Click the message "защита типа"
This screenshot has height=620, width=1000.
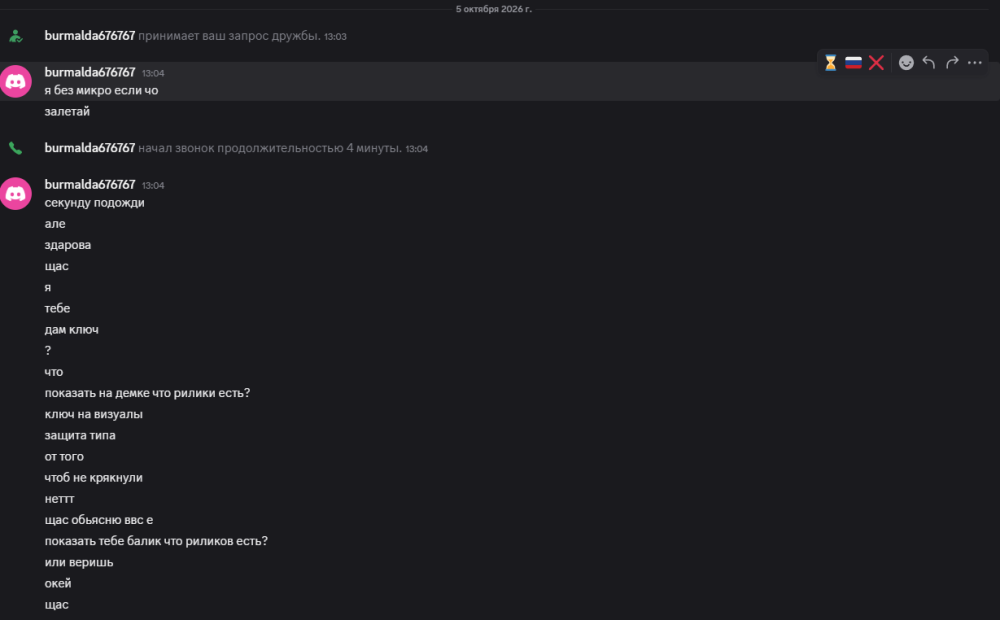pos(80,436)
